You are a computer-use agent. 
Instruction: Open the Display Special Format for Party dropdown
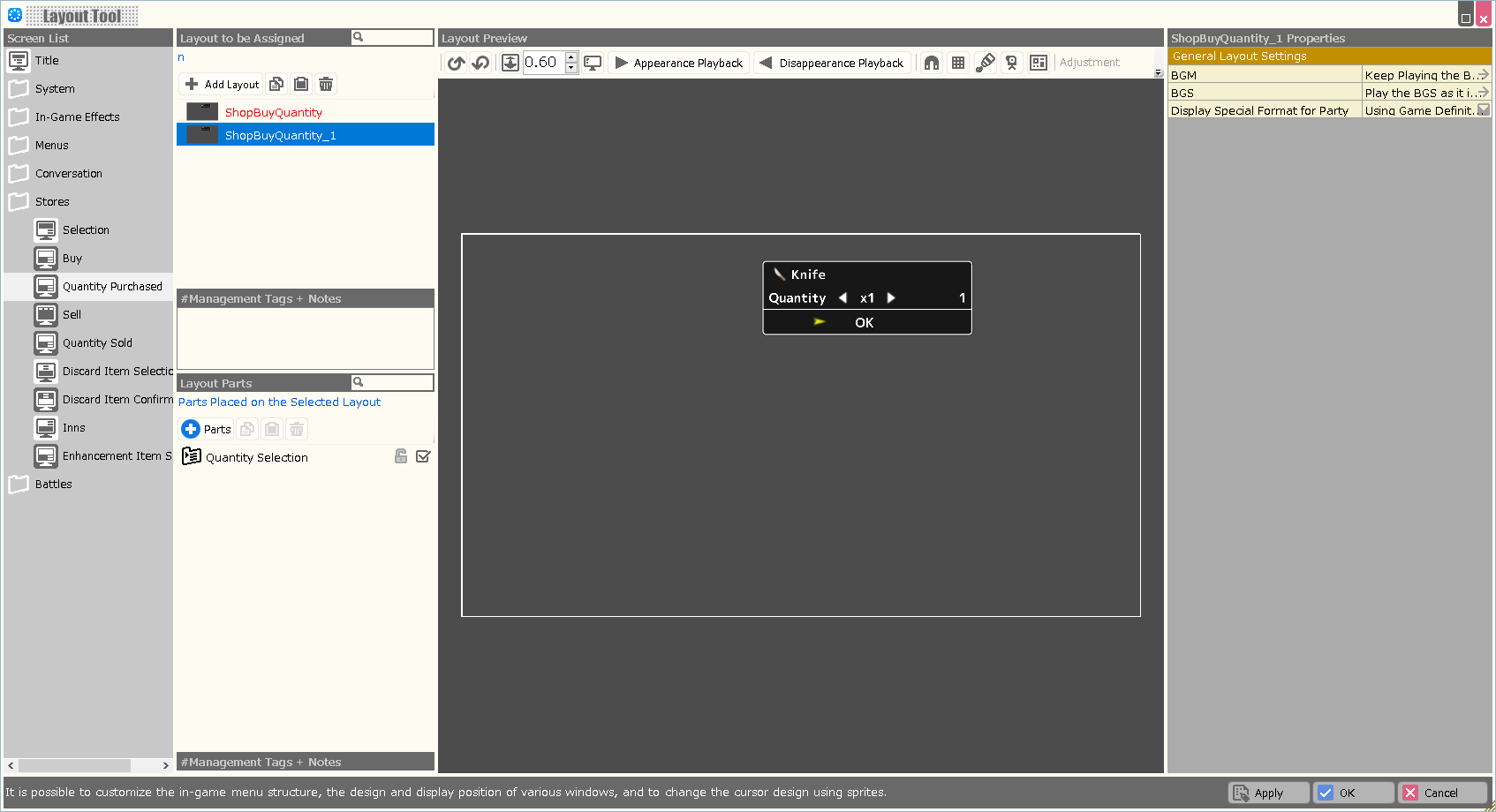point(1483,110)
